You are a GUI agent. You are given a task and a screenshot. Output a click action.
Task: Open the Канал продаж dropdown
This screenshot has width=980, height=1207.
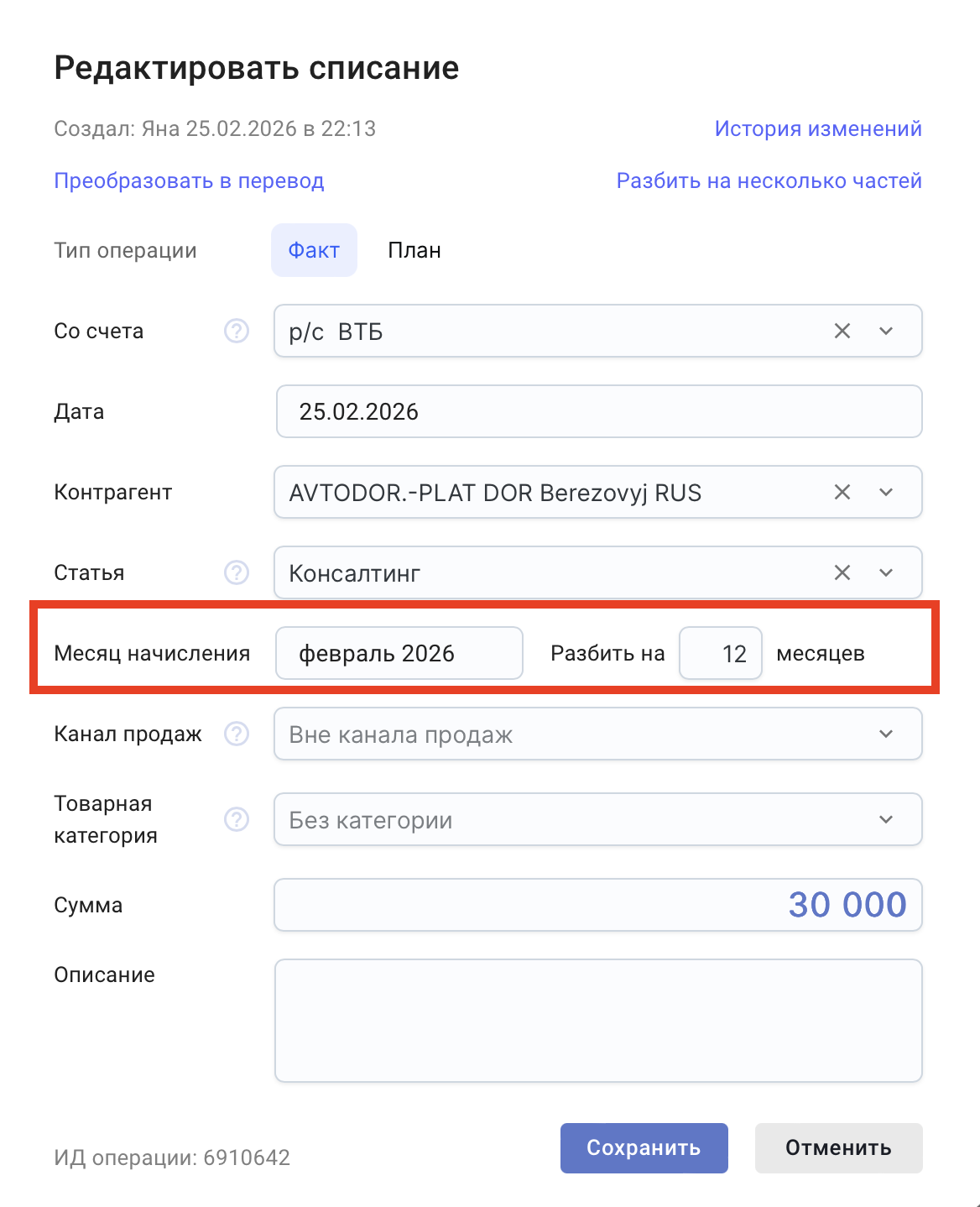886,734
